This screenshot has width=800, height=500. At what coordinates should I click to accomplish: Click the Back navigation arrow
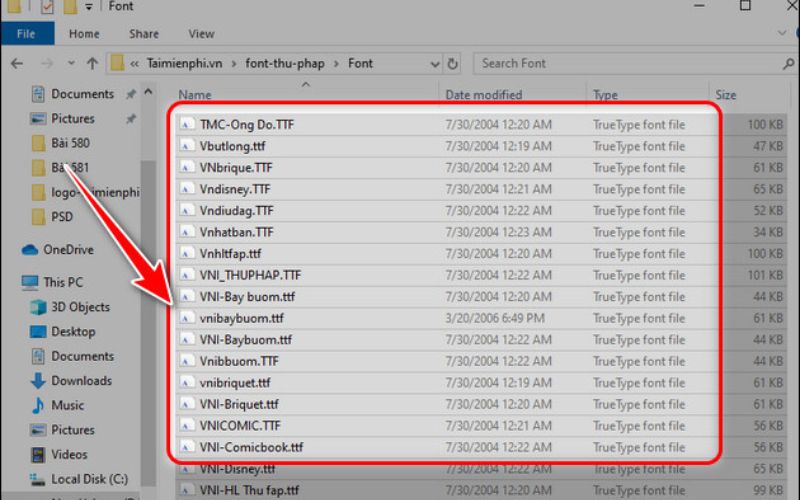tap(17, 64)
